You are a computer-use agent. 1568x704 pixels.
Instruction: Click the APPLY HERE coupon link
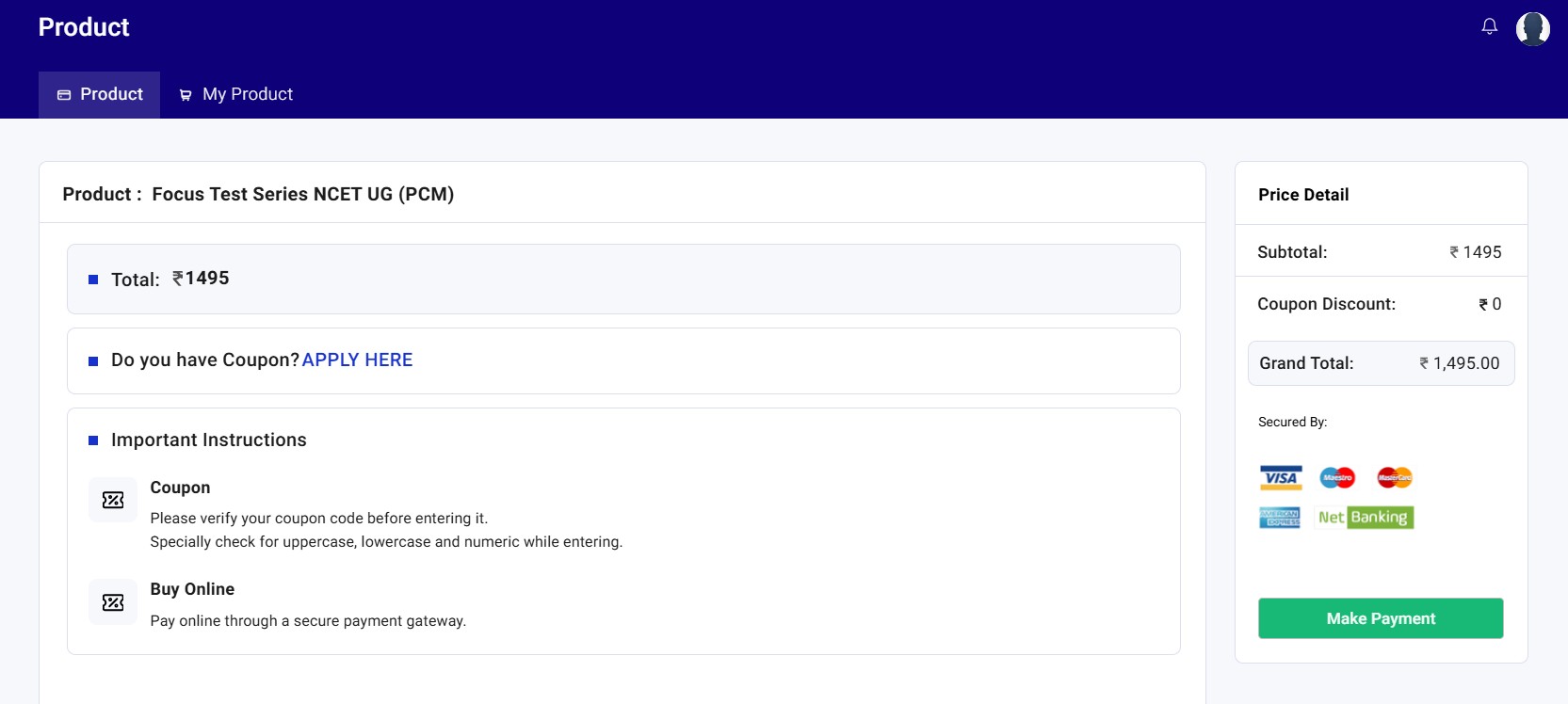click(357, 360)
